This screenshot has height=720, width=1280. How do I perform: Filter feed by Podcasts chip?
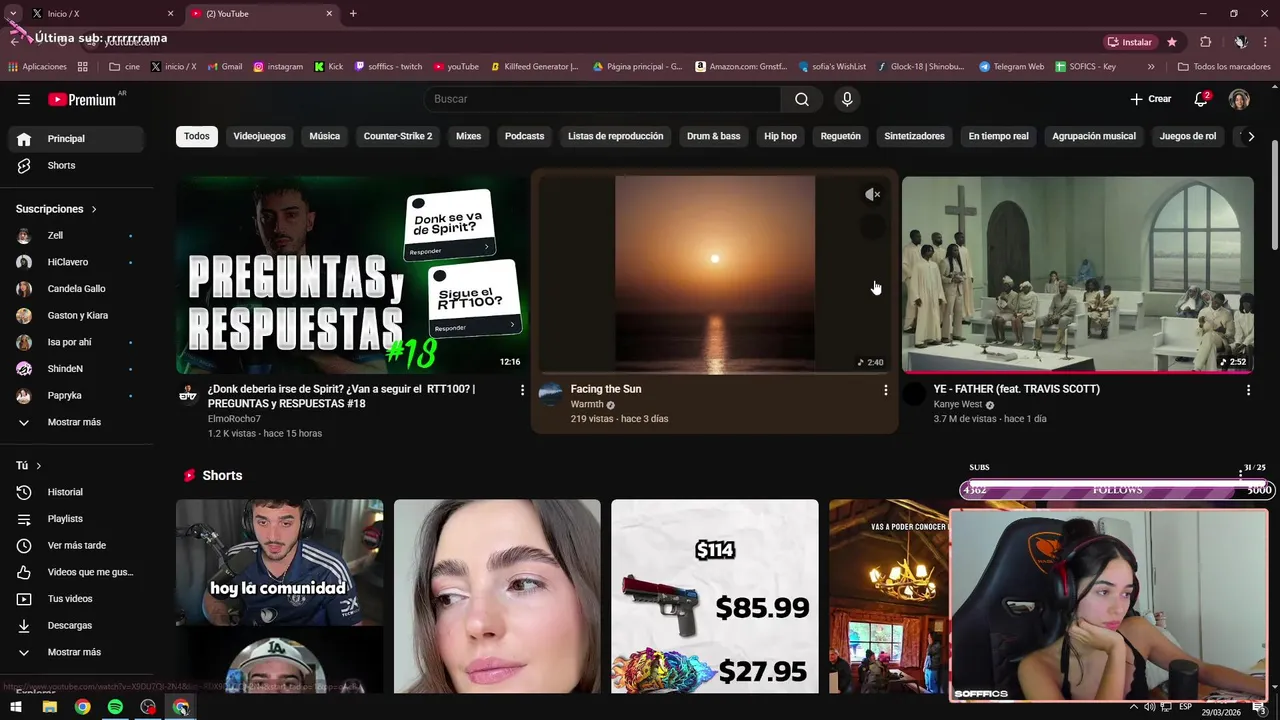point(525,136)
